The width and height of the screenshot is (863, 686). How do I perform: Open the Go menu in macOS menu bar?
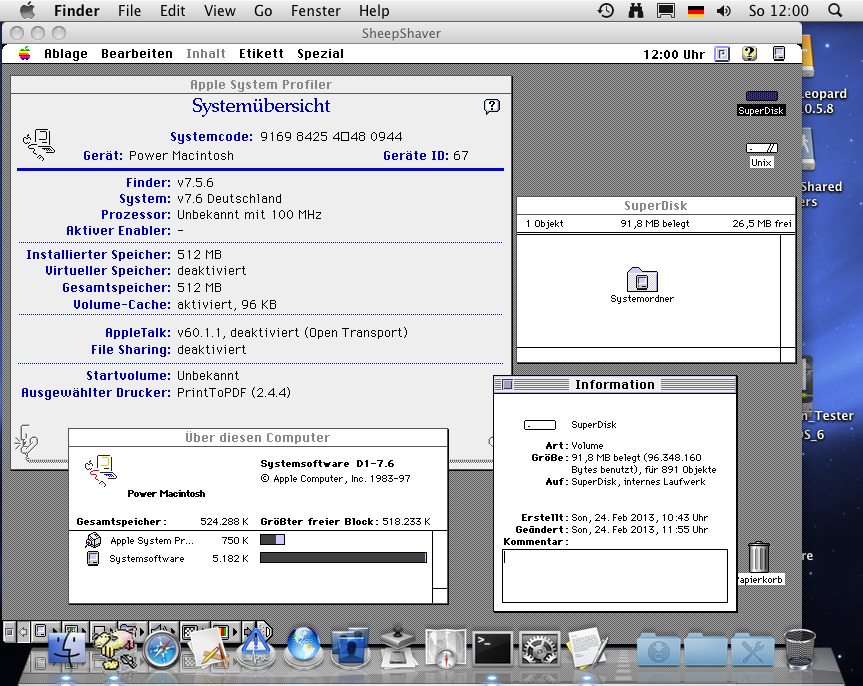click(263, 10)
